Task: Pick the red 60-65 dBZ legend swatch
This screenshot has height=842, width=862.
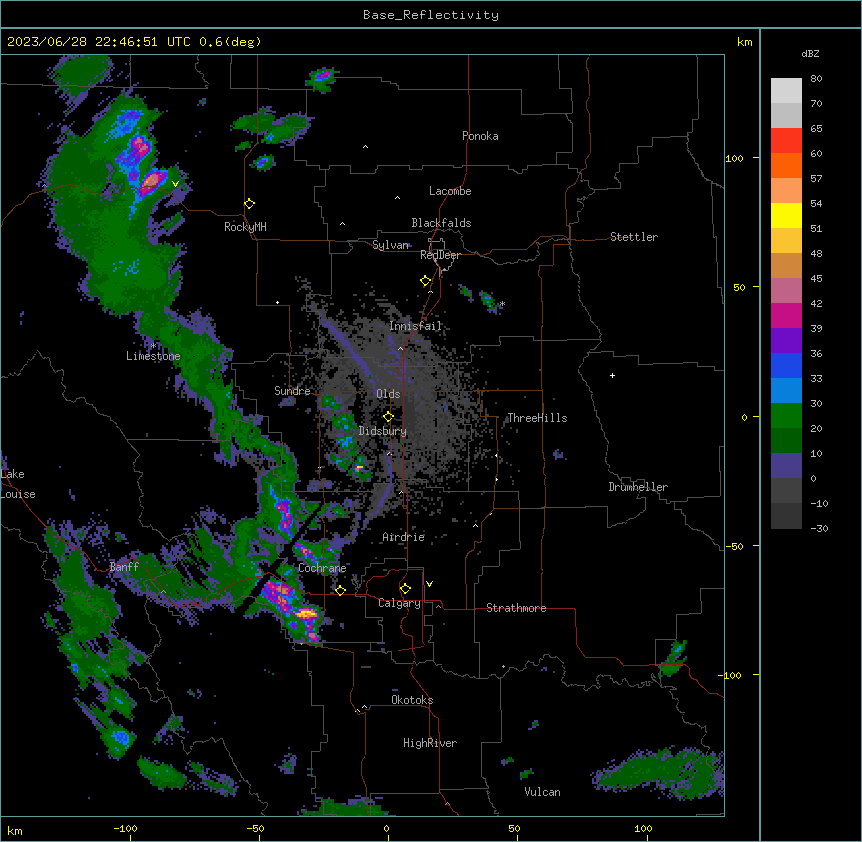Action: (786, 141)
